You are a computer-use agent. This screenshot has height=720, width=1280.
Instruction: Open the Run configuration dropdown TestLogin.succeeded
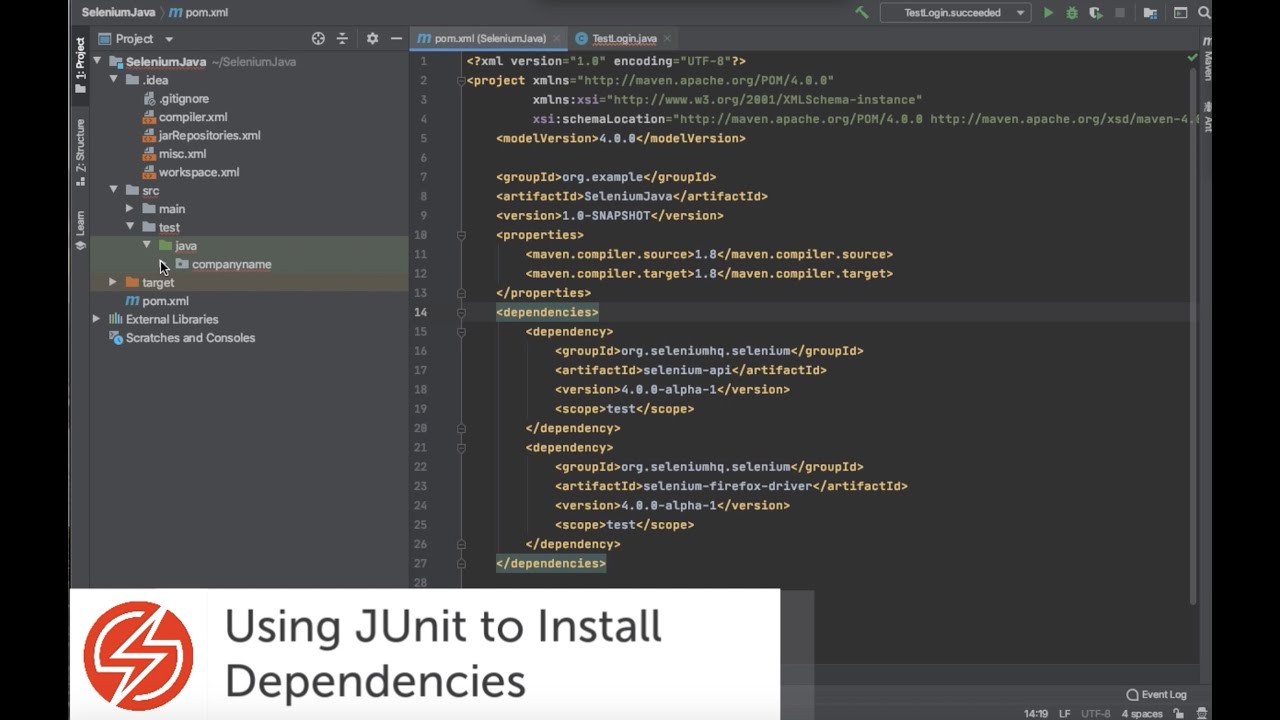pyautogui.click(x=954, y=13)
